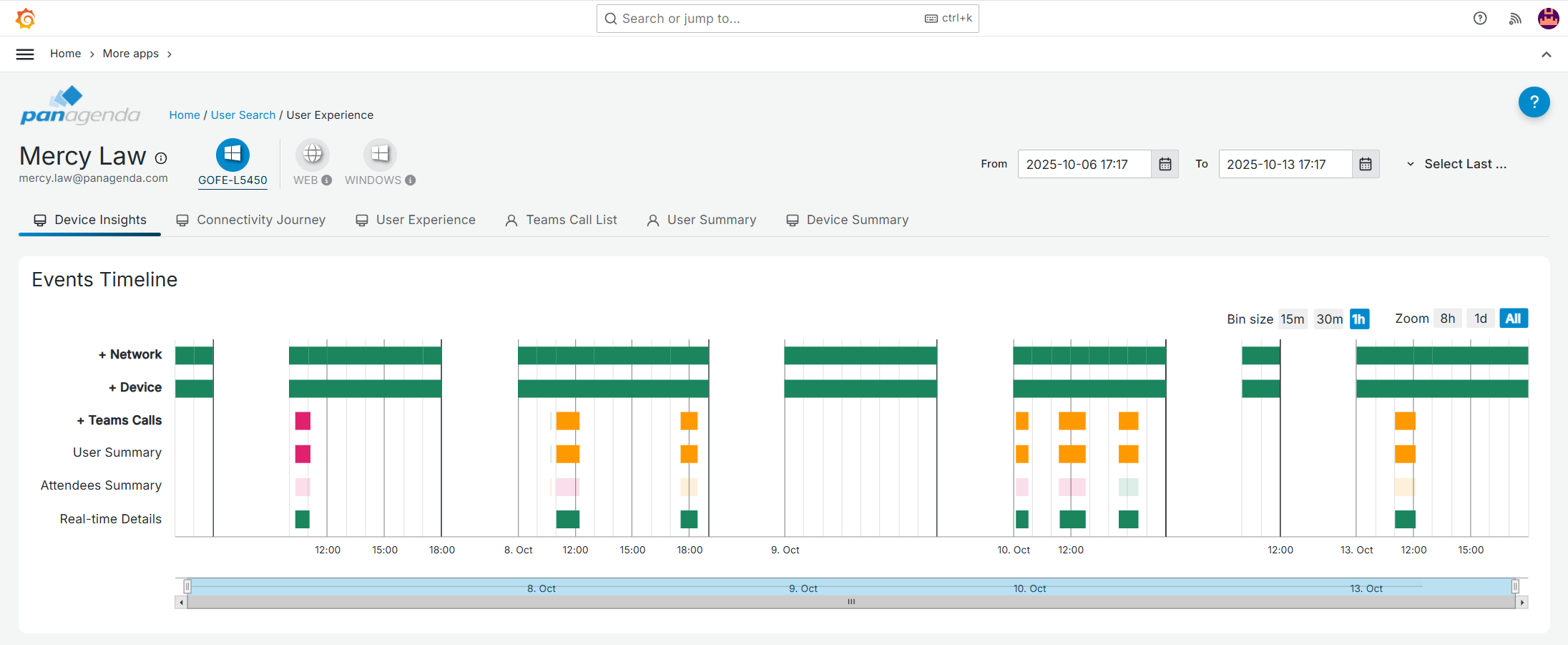Open the help question mark in top bar
This screenshot has height=645, width=1568.
point(1480,19)
